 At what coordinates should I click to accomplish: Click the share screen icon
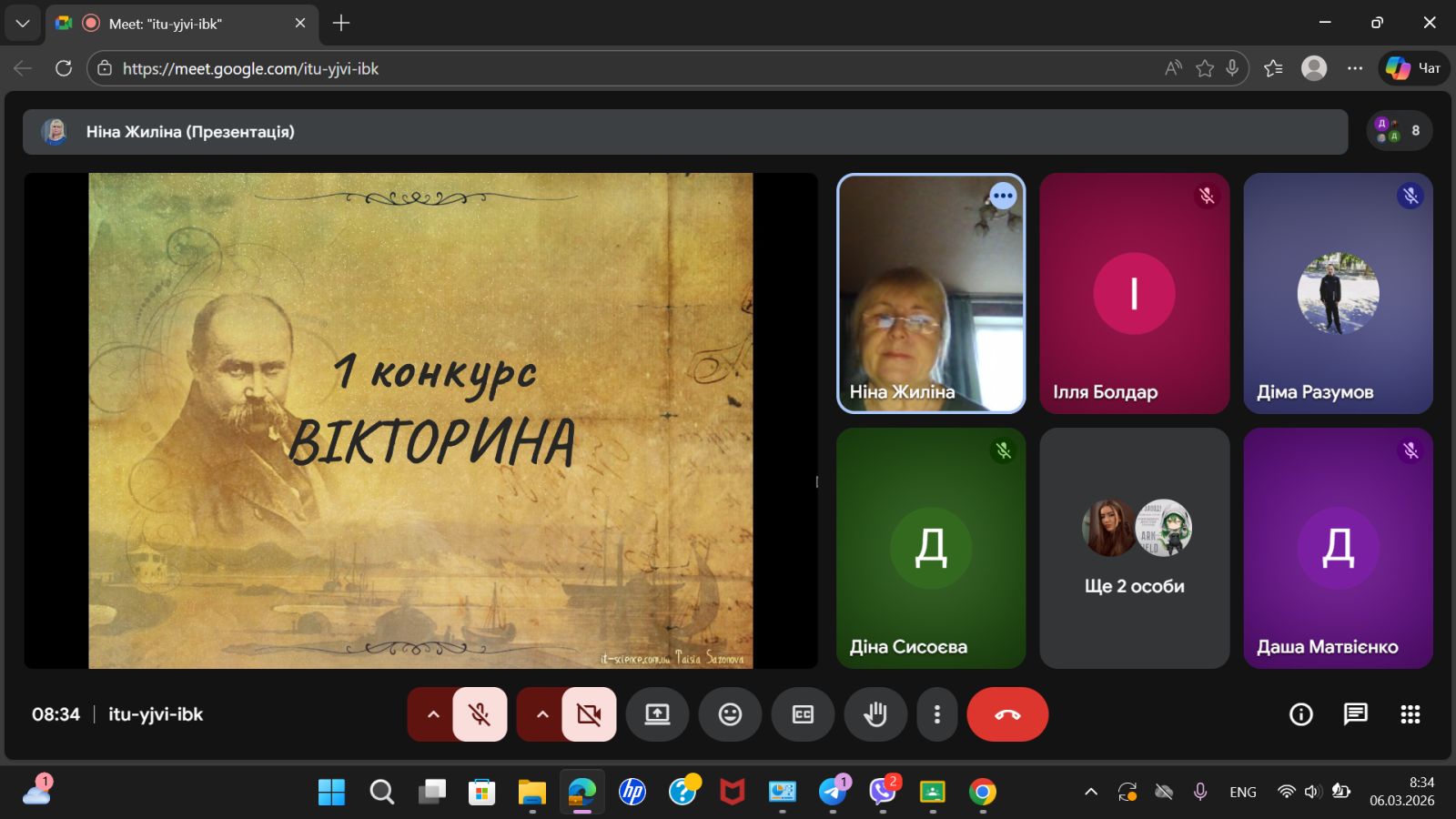pyautogui.click(x=657, y=714)
